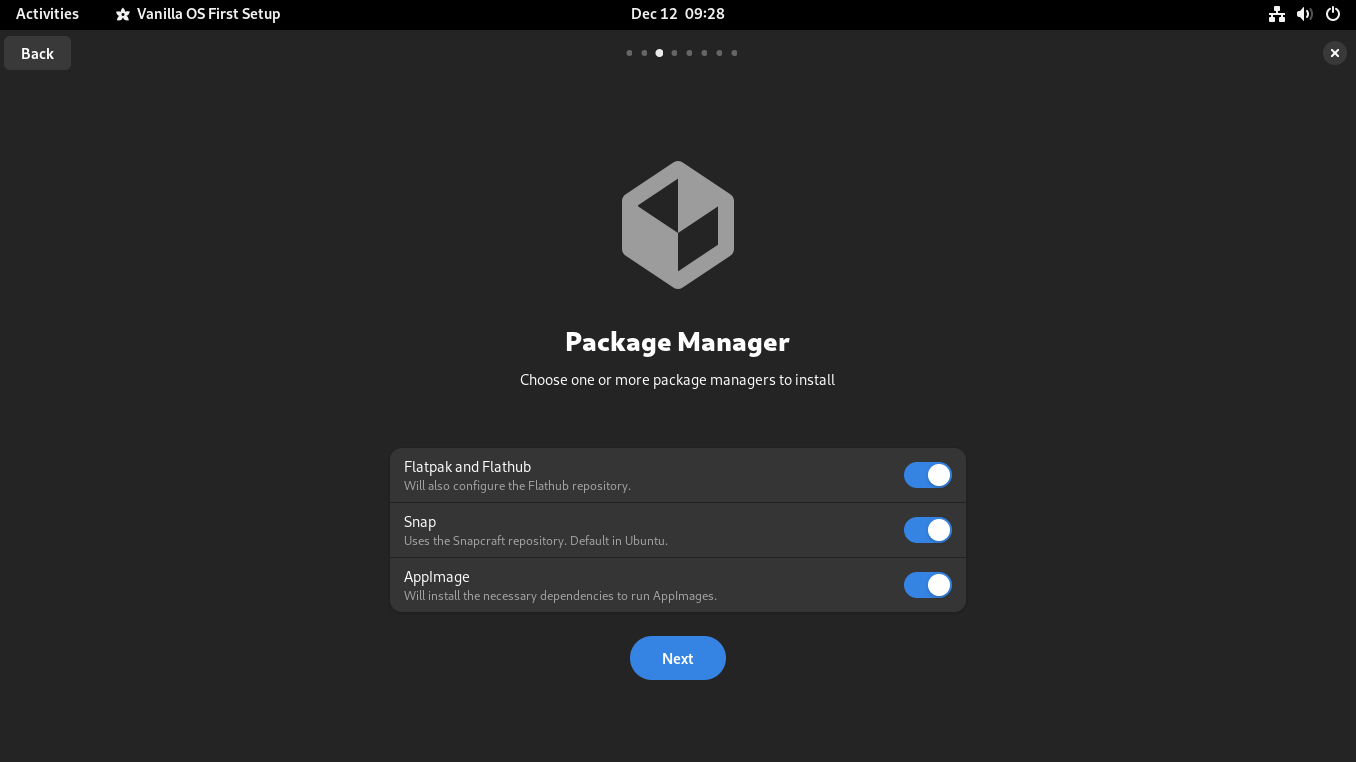Click the last page indicator dot
The image size is (1356, 762).
coord(734,53)
